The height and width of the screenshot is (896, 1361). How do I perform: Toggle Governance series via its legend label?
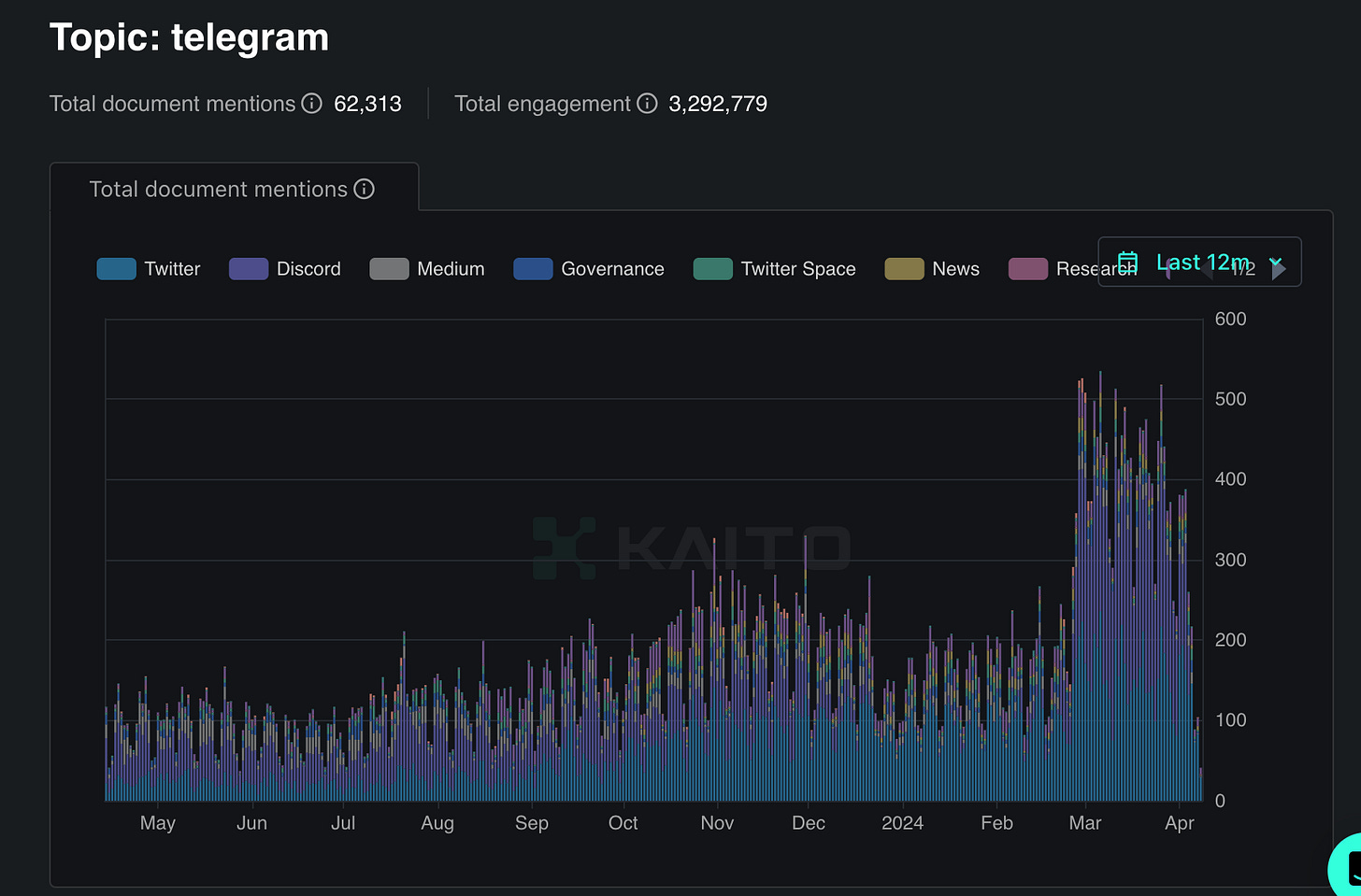click(612, 269)
